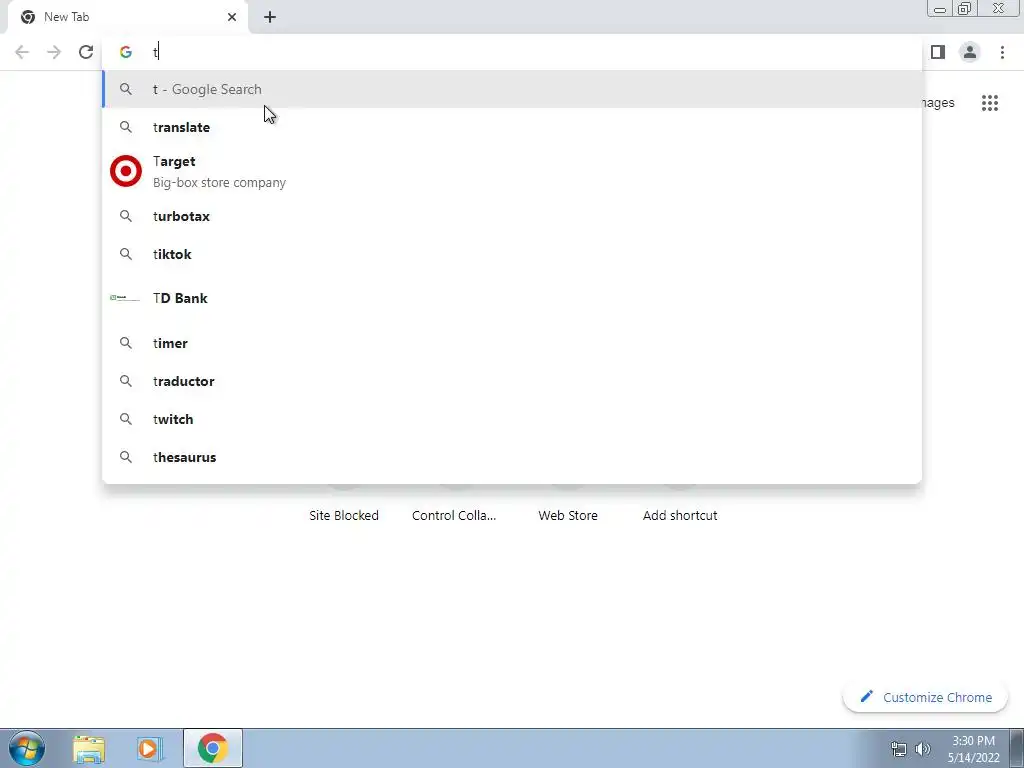Open Chrome's three-dot menu
The width and height of the screenshot is (1024, 768).
point(1002,52)
